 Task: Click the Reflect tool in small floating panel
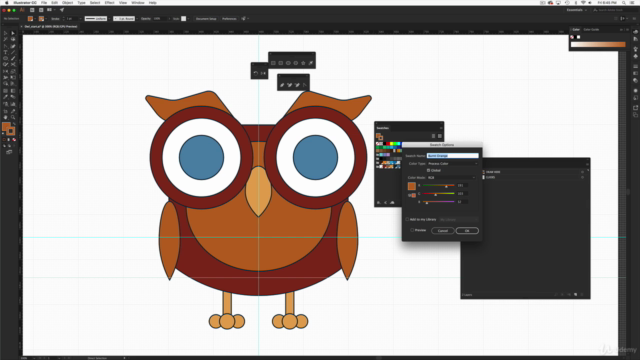263,73
